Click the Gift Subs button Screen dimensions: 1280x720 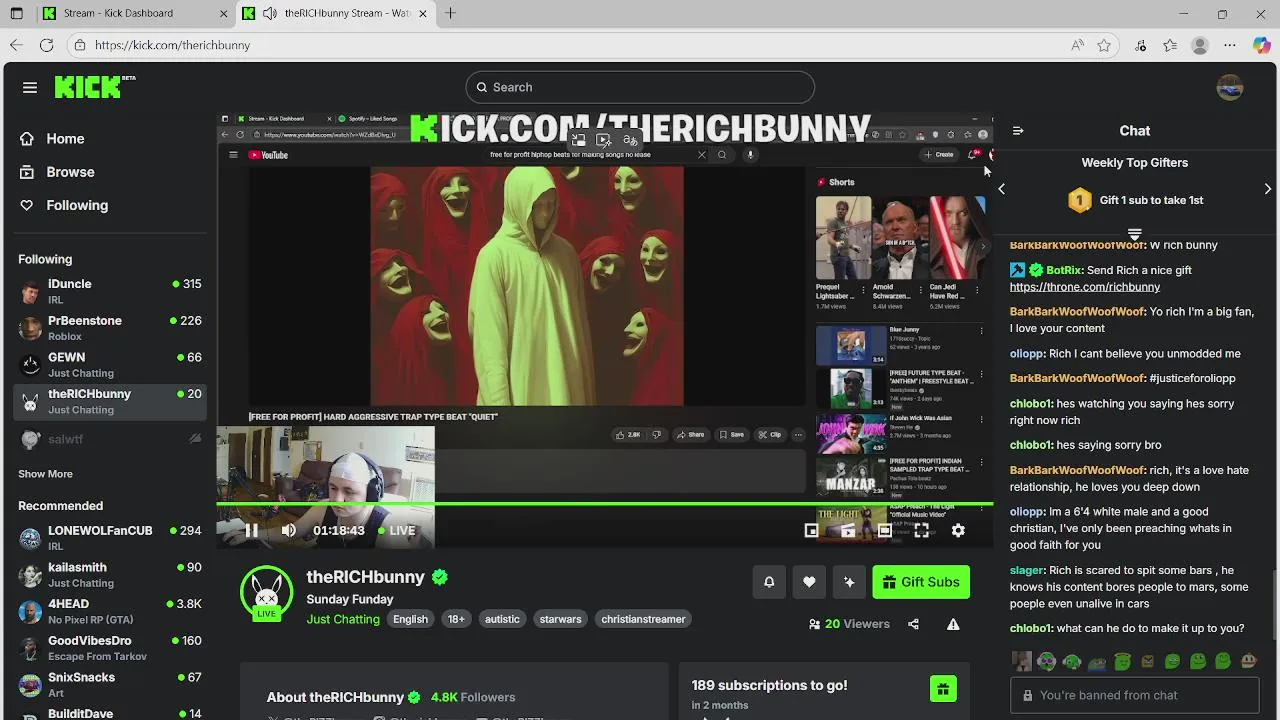921,582
